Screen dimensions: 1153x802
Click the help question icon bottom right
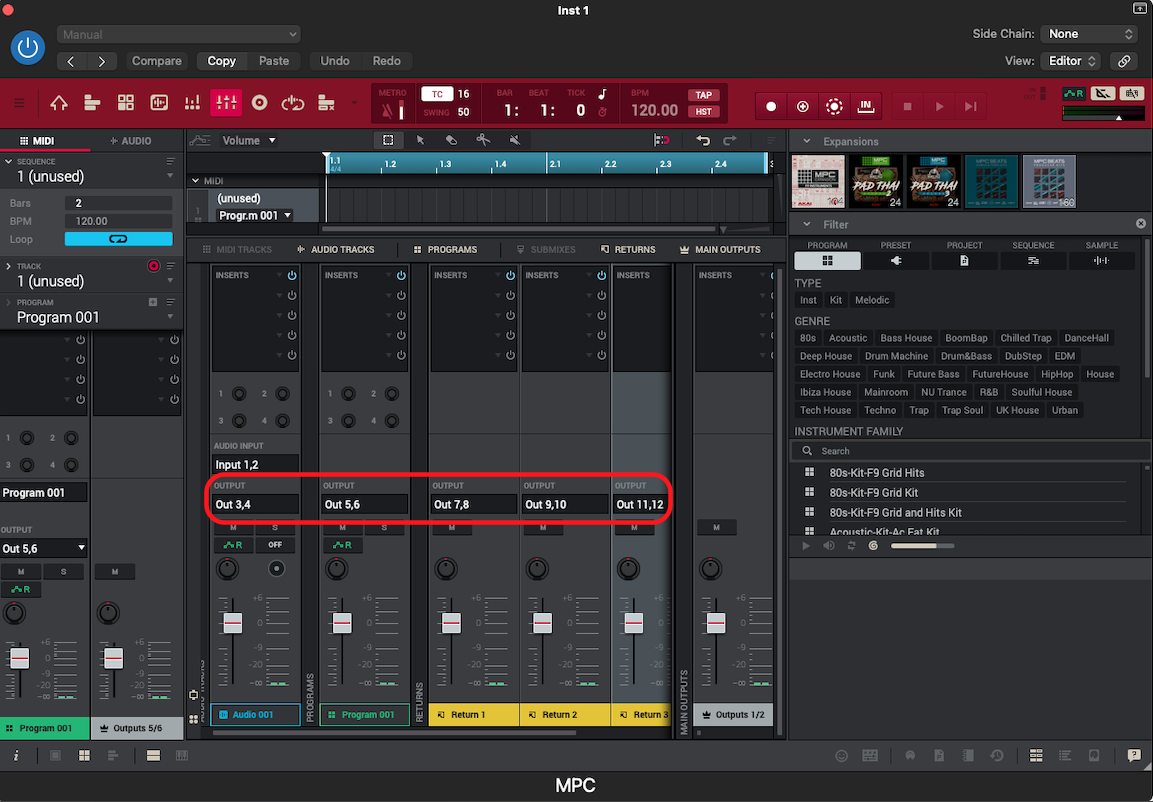(x=1134, y=756)
